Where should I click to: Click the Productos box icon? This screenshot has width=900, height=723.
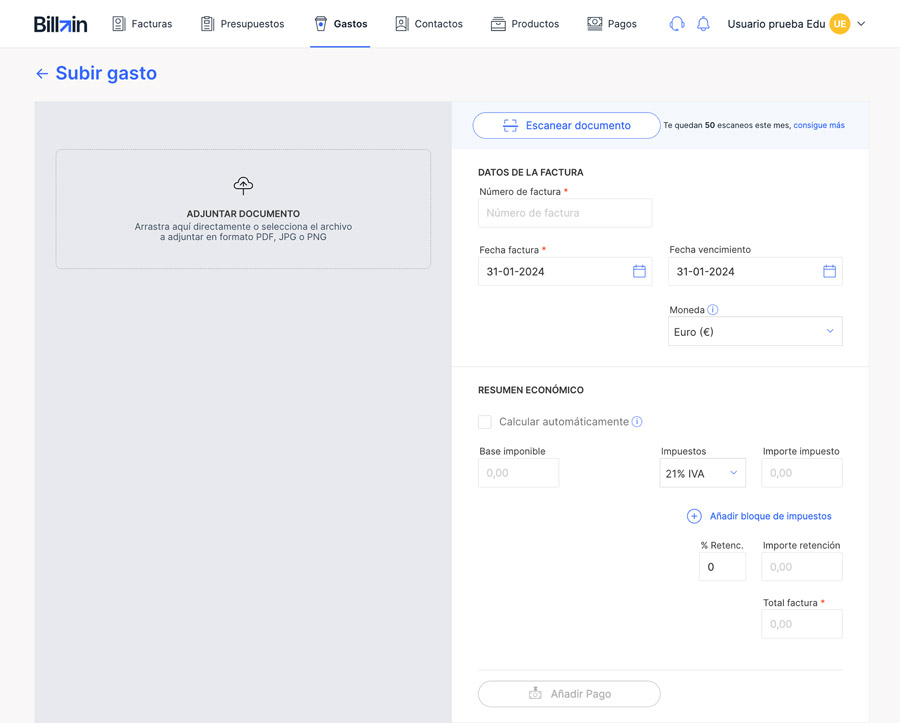(498, 24)
